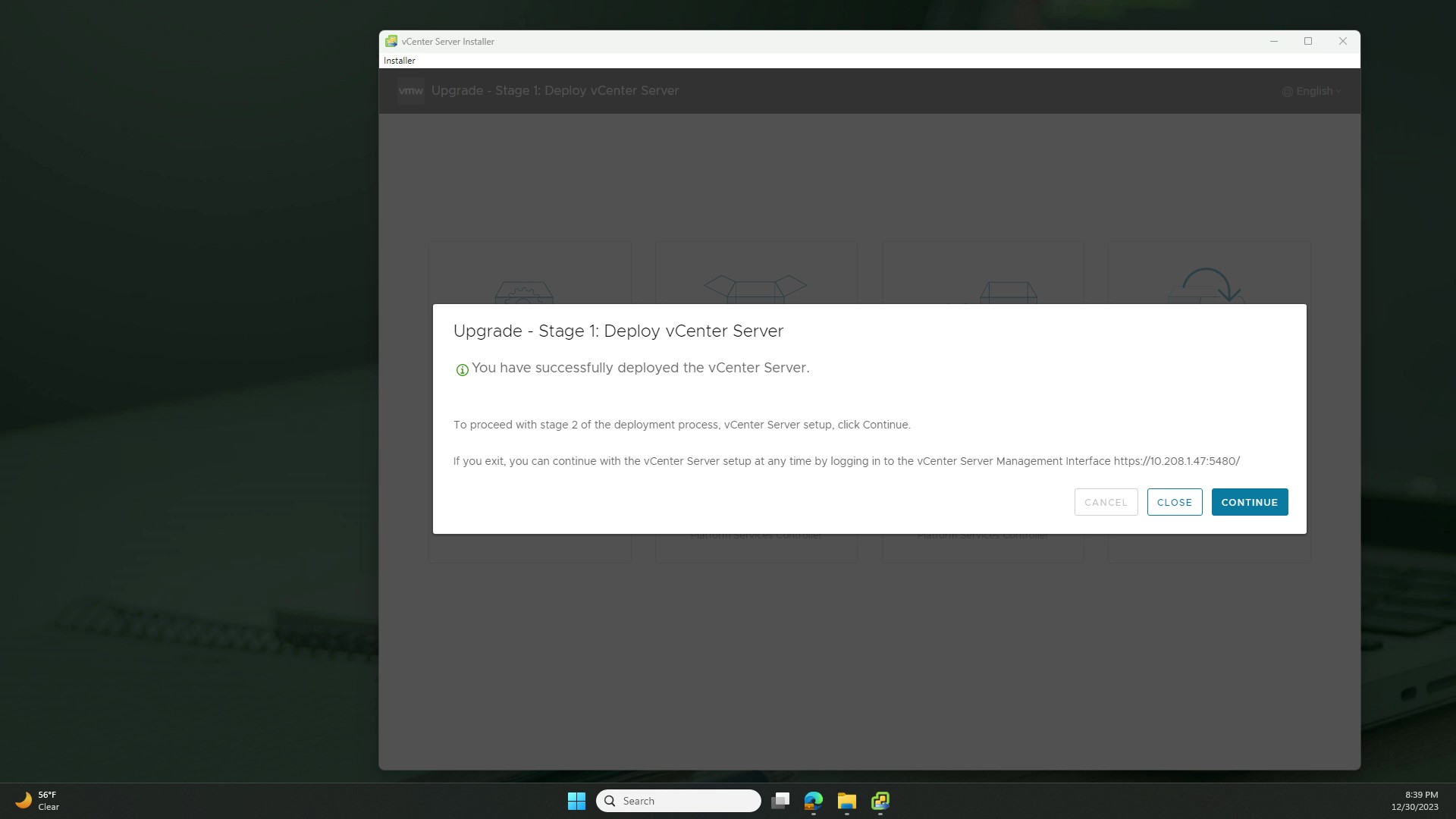
Task: Click the CLOSE button in the dialog
Action: pos(1174,502)
